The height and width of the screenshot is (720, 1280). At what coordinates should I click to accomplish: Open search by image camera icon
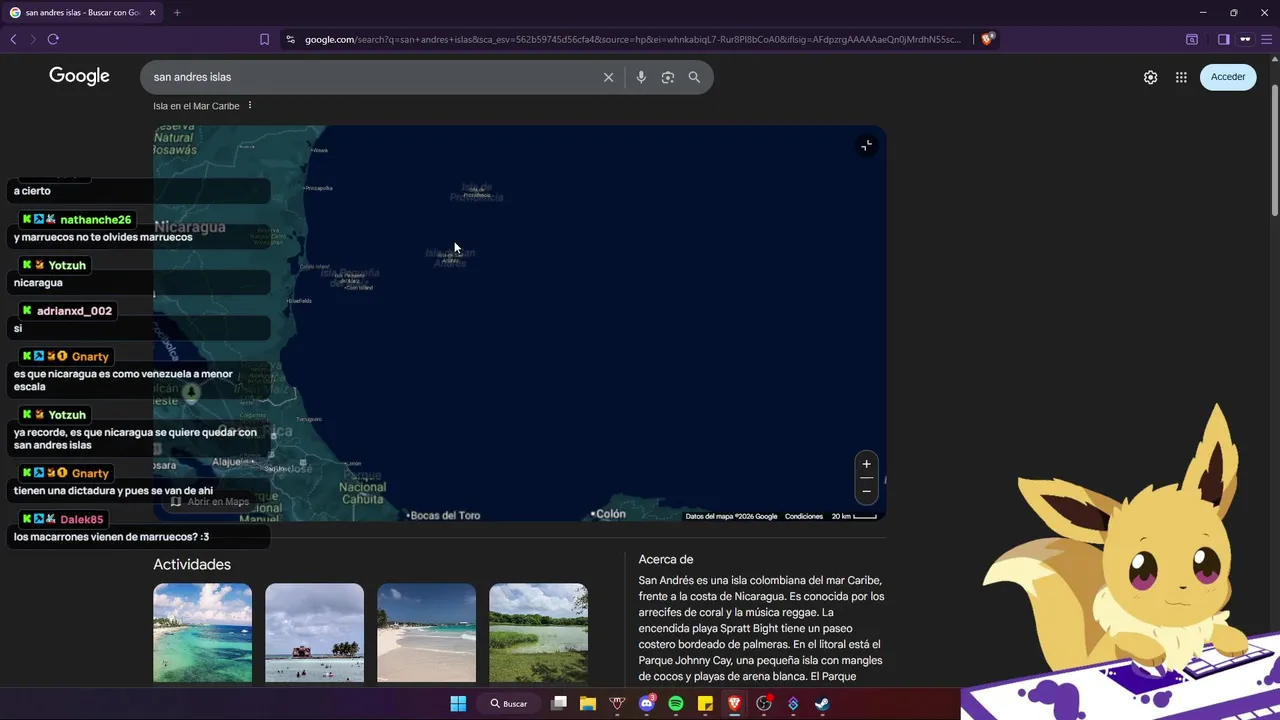(668, 77)
